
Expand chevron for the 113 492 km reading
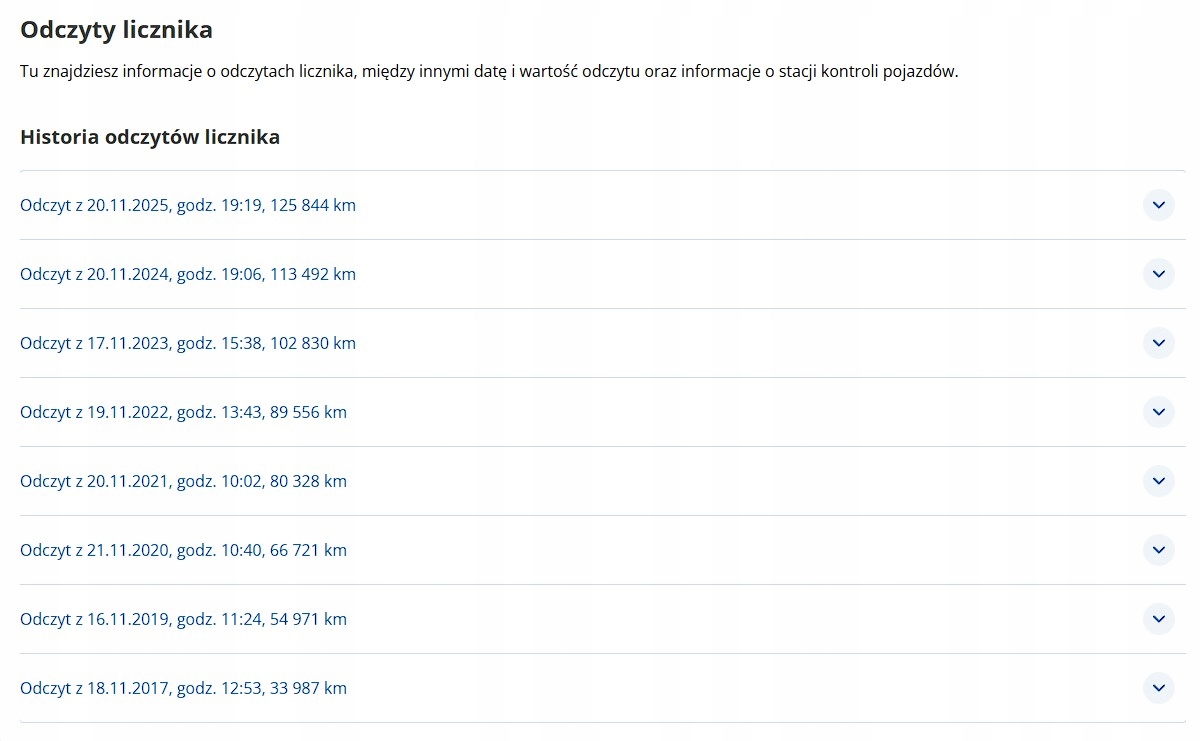(x=1158, y=274)
